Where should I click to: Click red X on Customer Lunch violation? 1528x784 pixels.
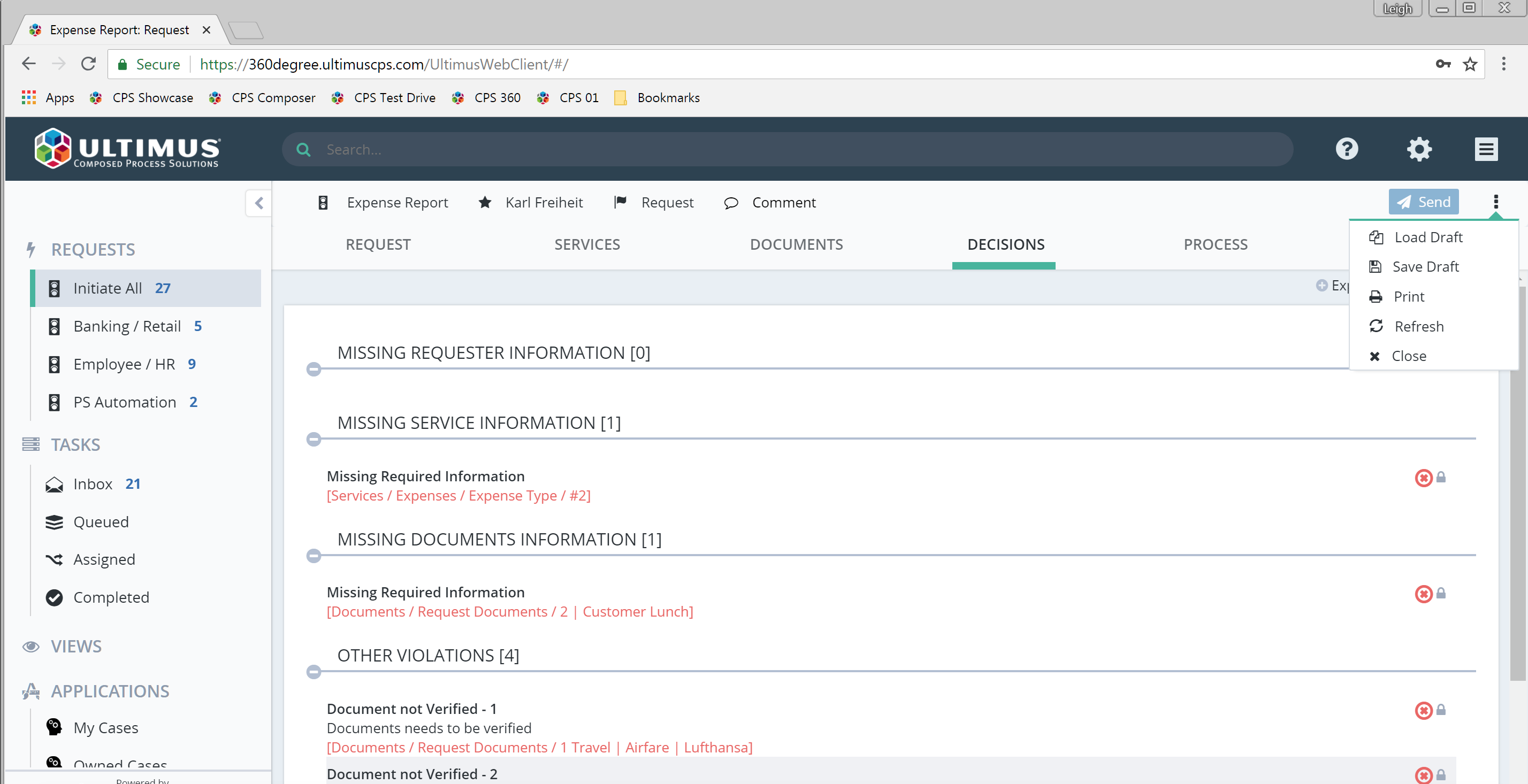pos(1423,594)
